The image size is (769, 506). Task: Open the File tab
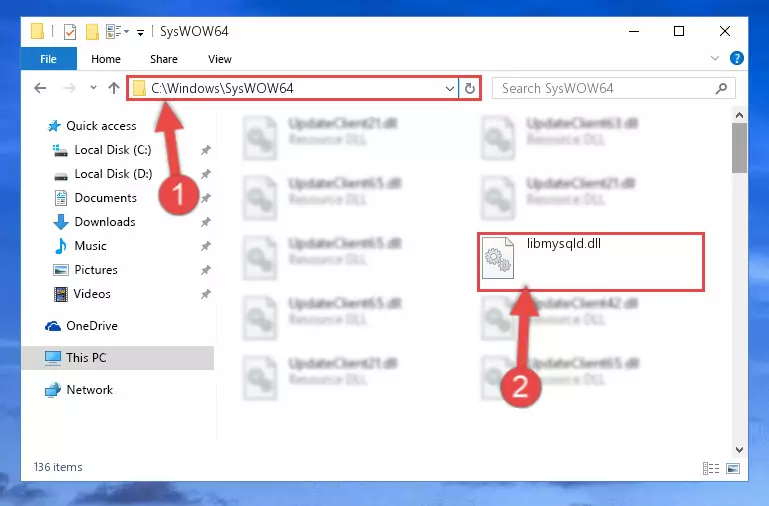click(x=49, y=59)
